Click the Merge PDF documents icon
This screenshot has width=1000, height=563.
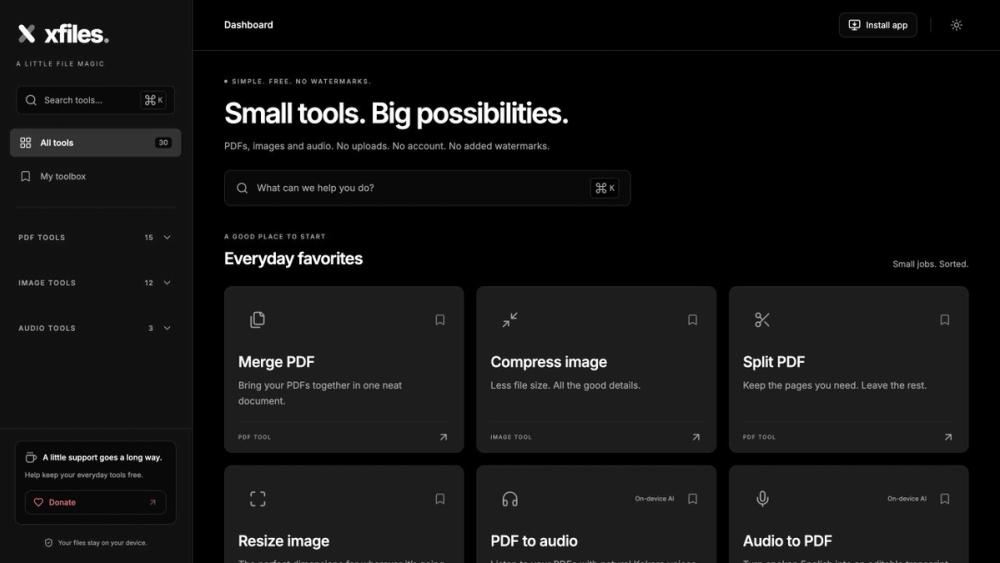[258, 319]
